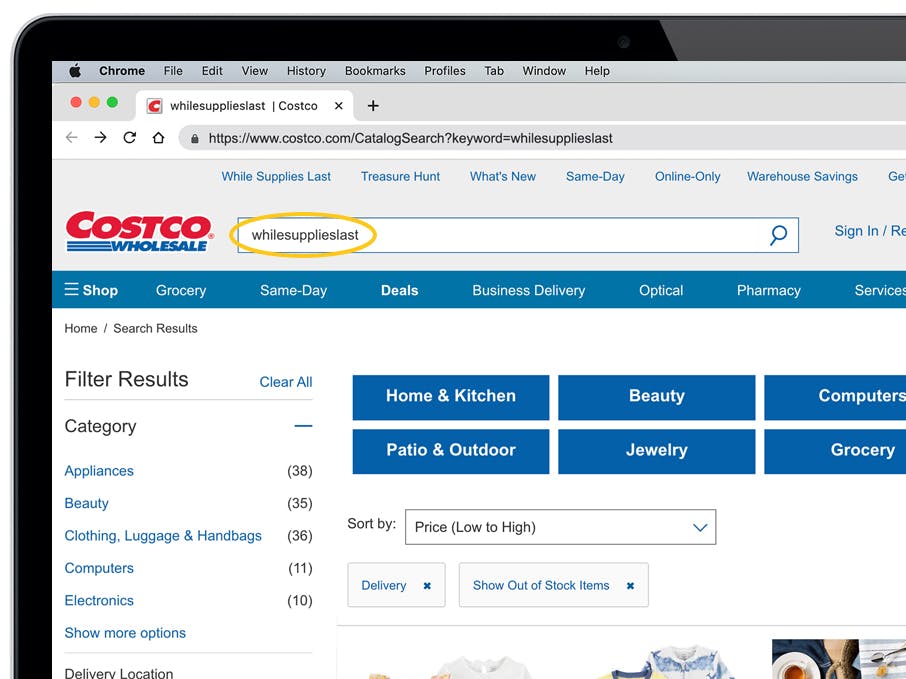Viewport: 906px width, 679px height.
Task: Click inside the search input field
Action: [450, 234]
